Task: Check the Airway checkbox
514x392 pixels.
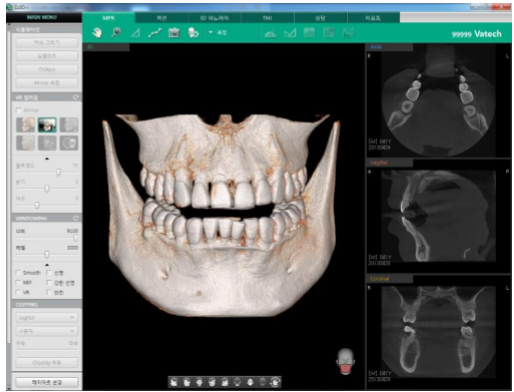Action: coord(19,110)
